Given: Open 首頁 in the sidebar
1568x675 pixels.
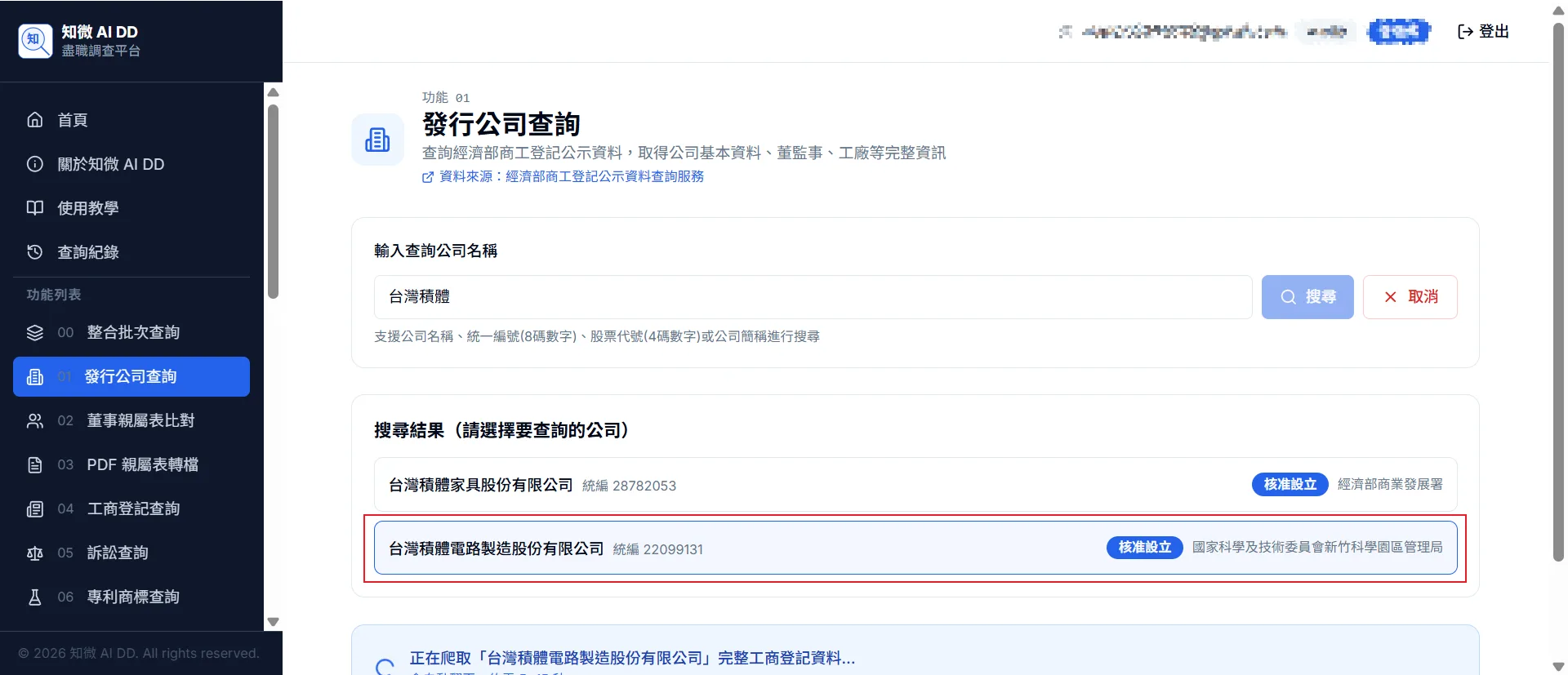Looking at the screenshot, I should click(x=131, y=120).
